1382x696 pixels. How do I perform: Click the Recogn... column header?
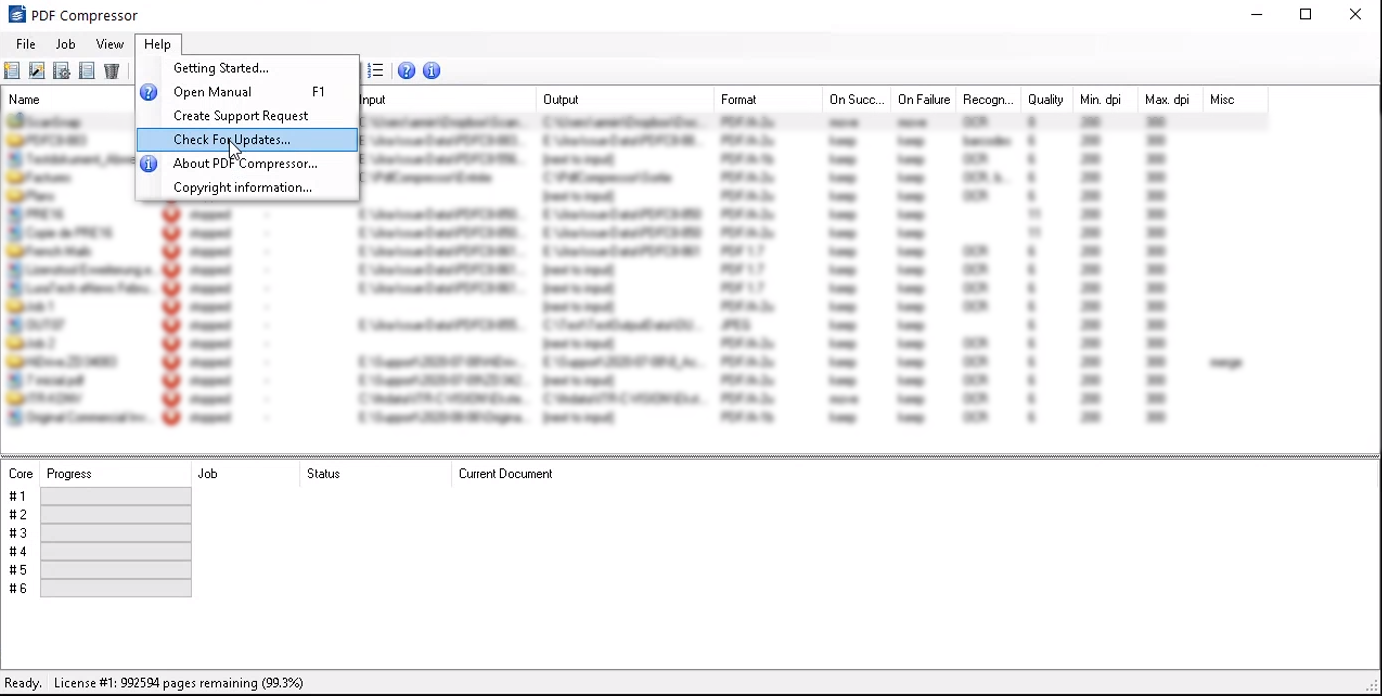[988, 100]
